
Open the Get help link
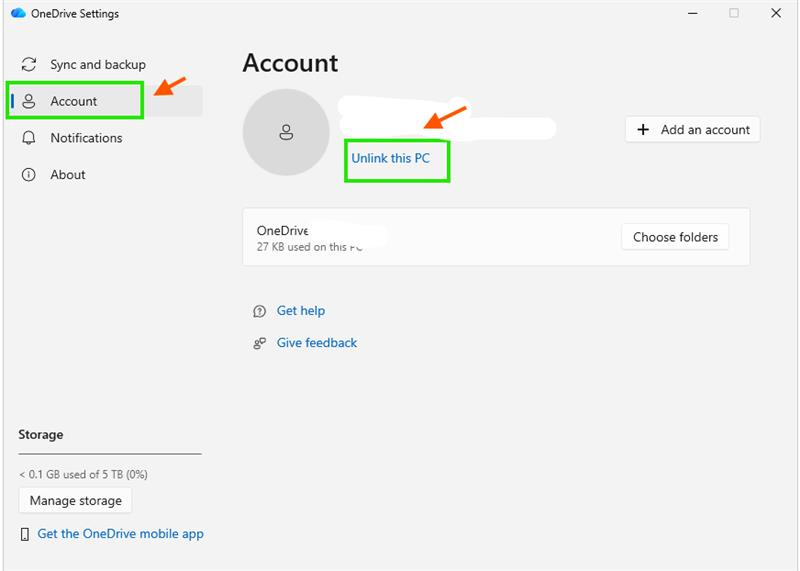coord(301,311)
